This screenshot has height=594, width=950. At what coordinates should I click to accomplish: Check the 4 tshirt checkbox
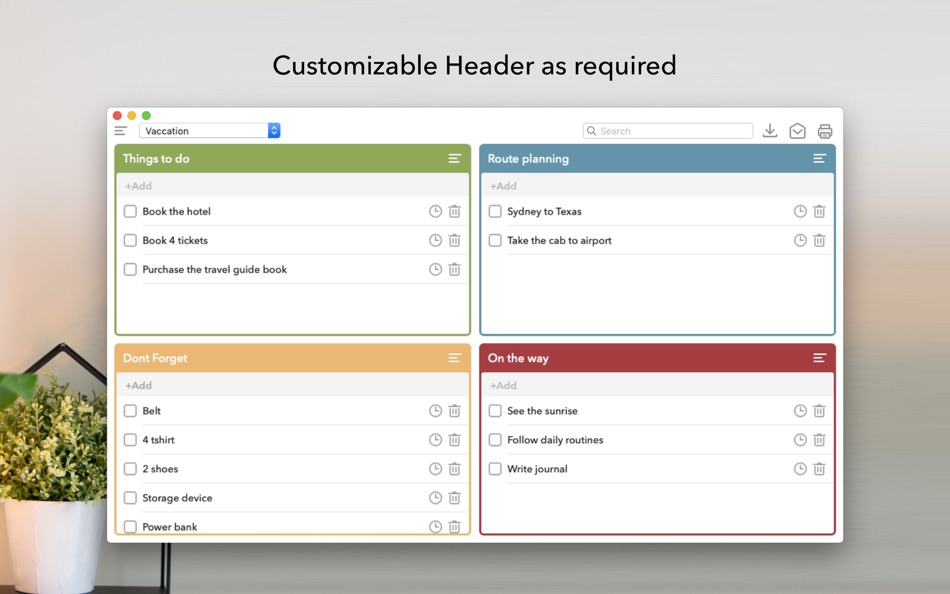130,440
